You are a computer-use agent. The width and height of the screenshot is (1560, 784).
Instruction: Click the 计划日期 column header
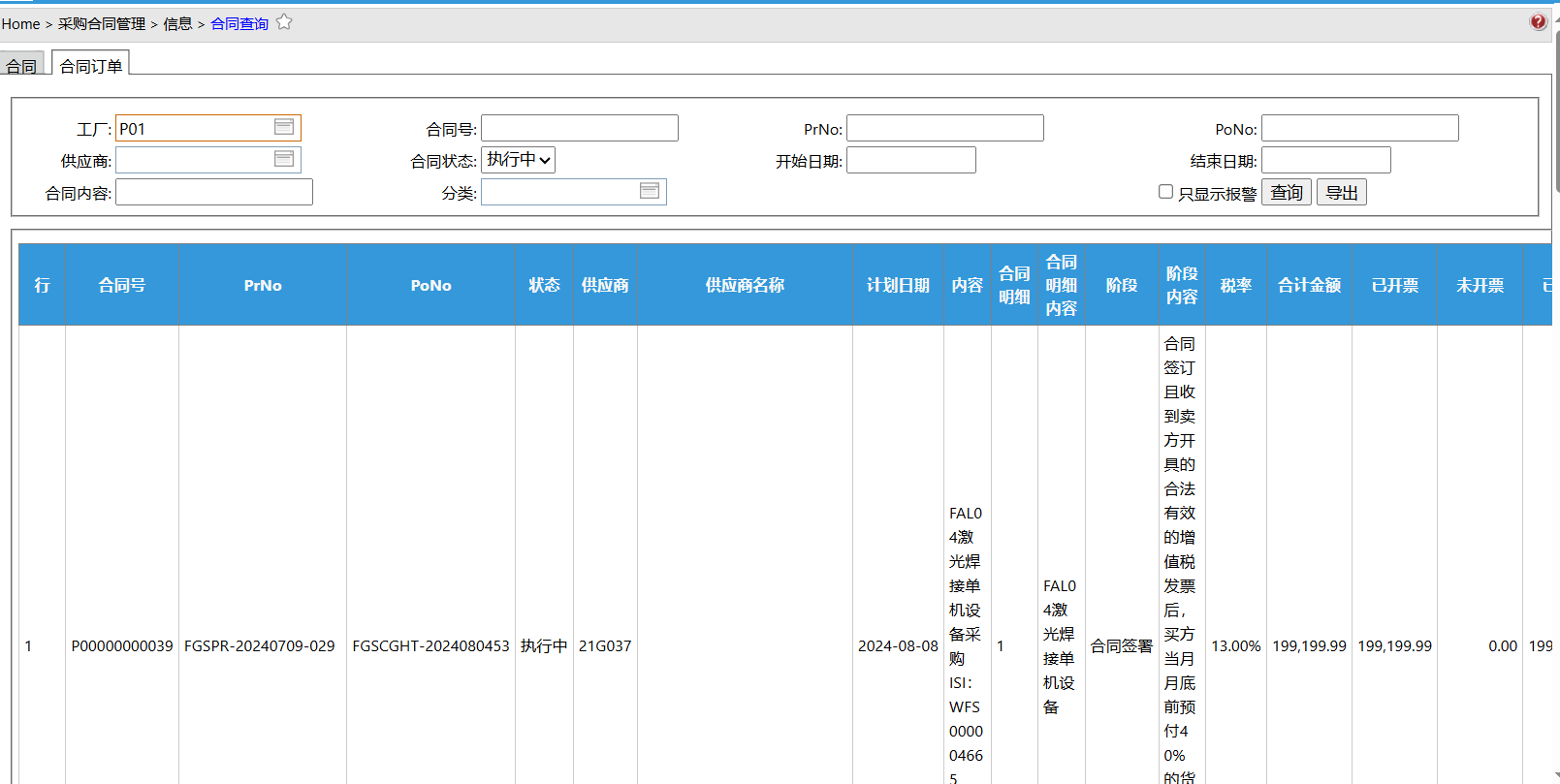pos(898,285)
